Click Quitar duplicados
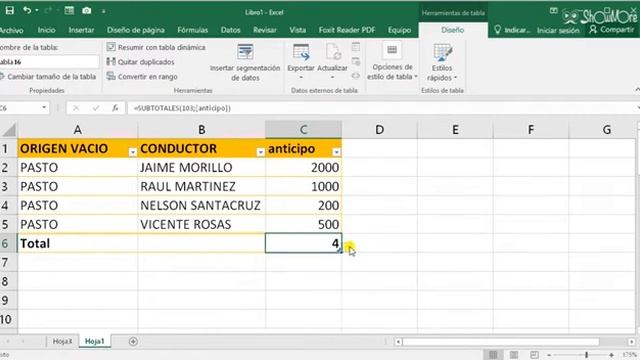This screenshot has width=640, height=360. 140,62
